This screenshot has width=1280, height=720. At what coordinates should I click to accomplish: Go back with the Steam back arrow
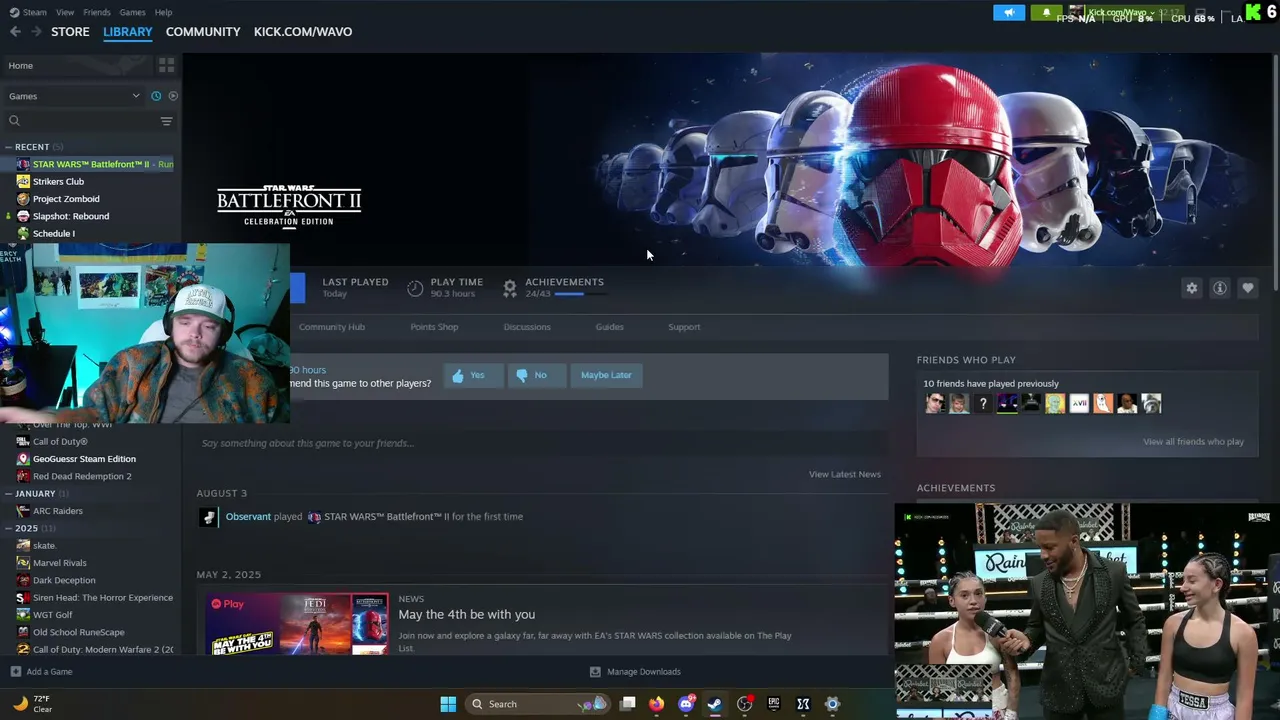(15, 32)
